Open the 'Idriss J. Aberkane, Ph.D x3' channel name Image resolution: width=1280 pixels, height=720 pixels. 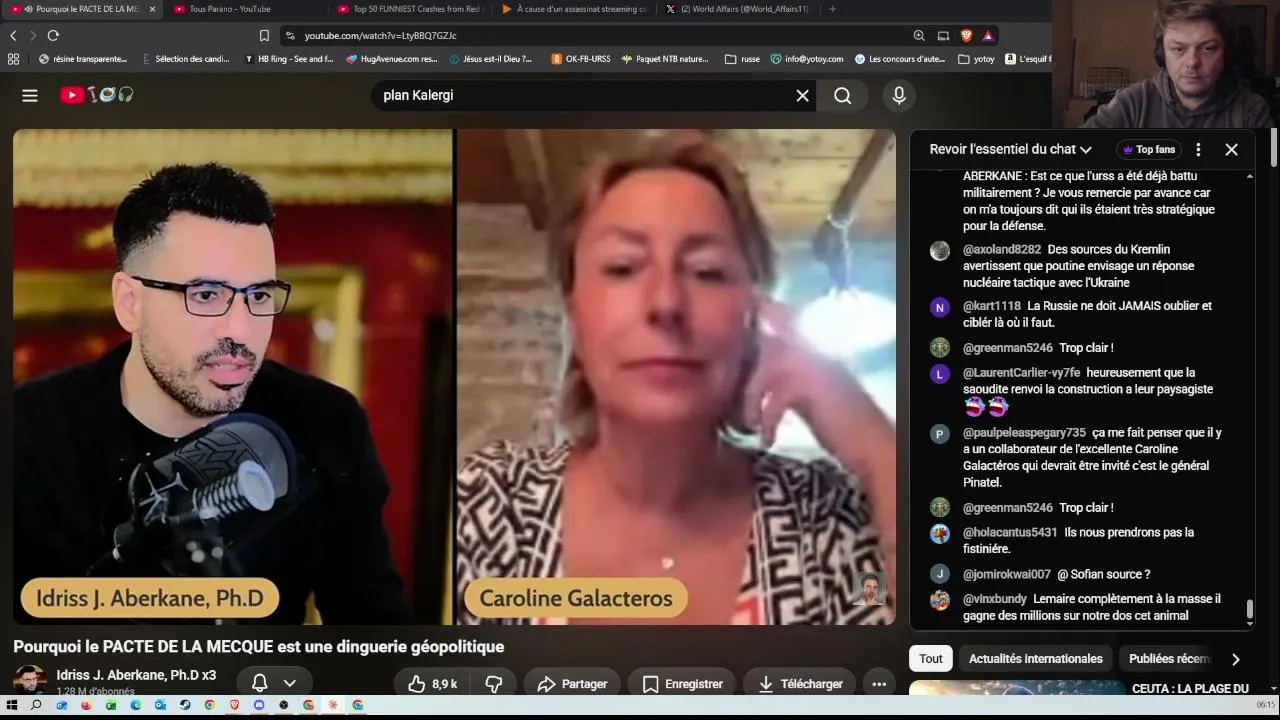(136, 675)
